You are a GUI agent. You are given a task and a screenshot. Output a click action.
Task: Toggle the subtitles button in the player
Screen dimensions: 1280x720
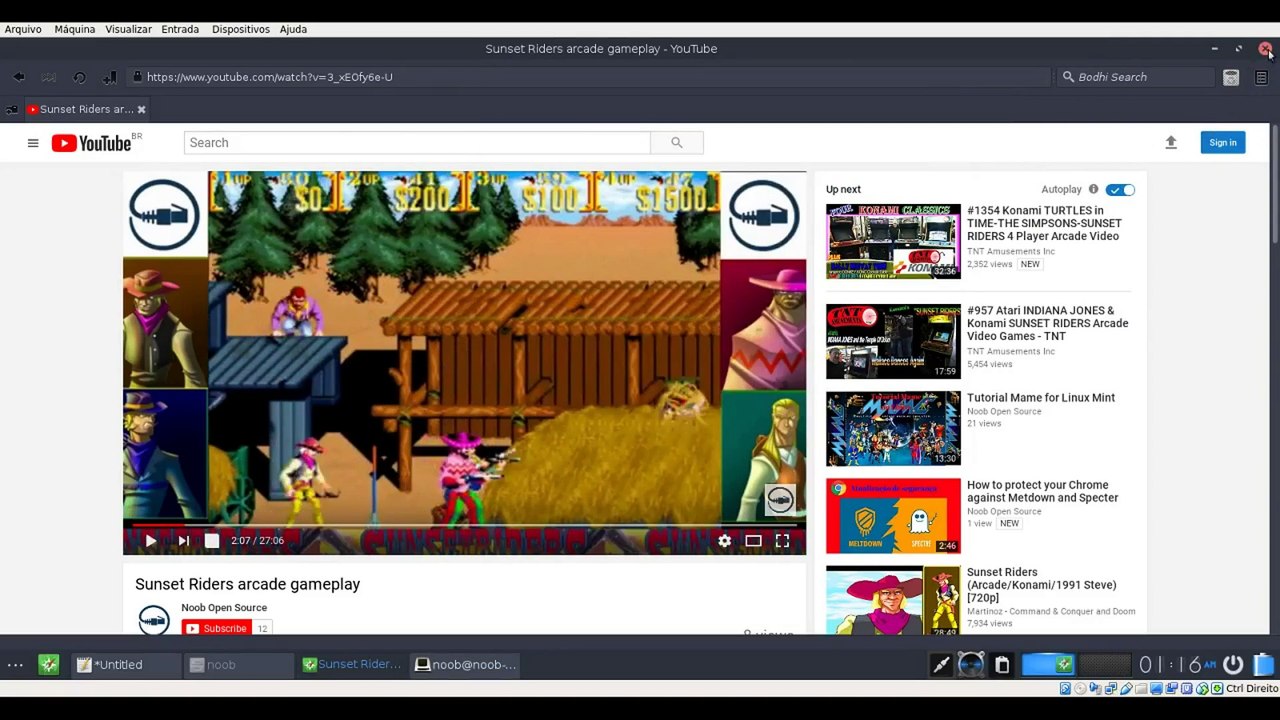point(212,541)
